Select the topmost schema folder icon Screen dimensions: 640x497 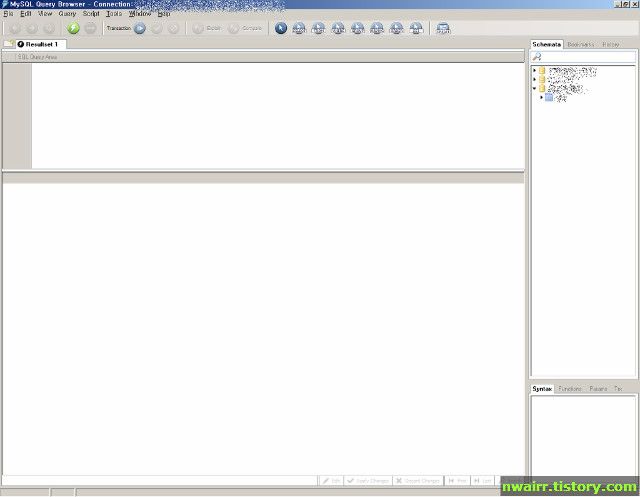(542, 70)
